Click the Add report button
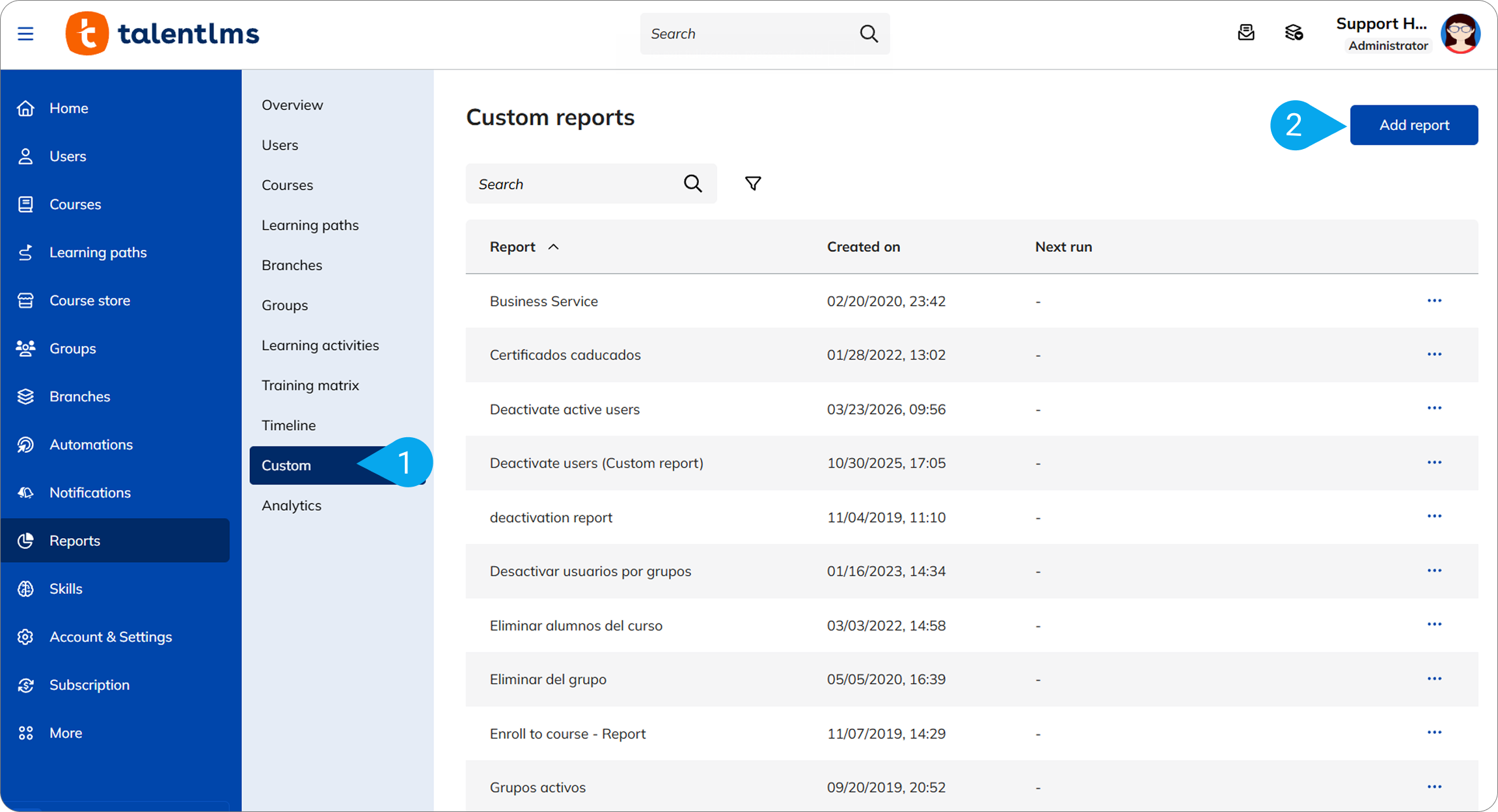 coord(1413,125)
